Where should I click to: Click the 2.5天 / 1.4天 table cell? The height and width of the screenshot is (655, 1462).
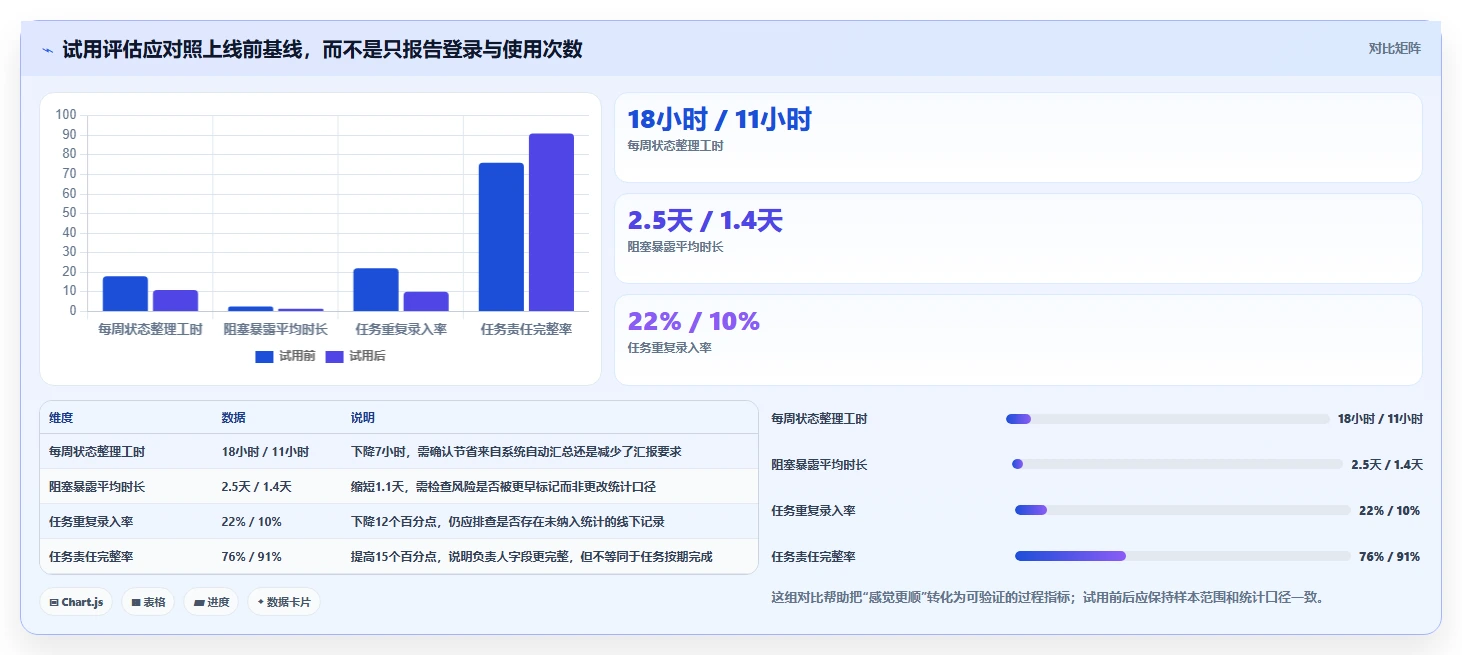tap(257, 487)
